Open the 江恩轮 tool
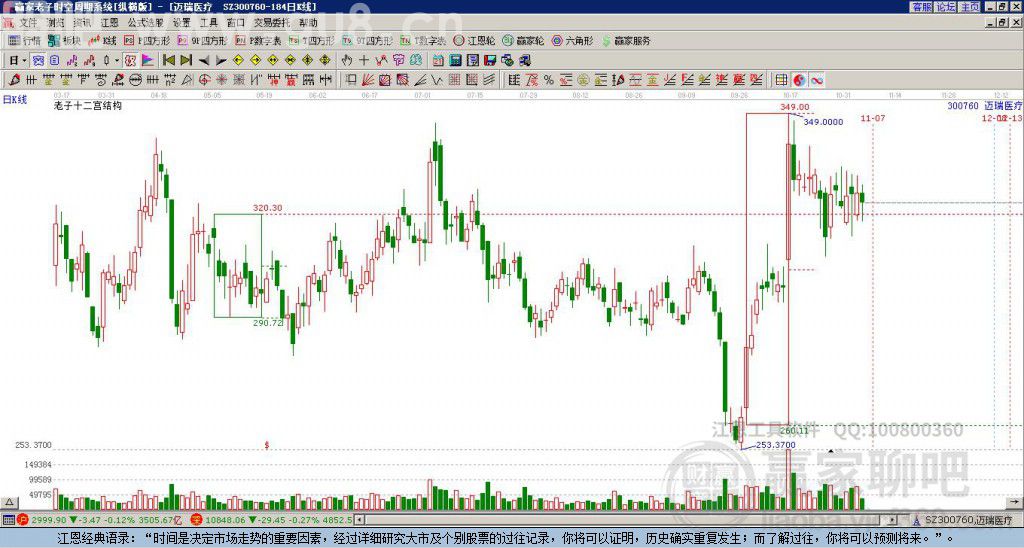 (x=475, y=40)
